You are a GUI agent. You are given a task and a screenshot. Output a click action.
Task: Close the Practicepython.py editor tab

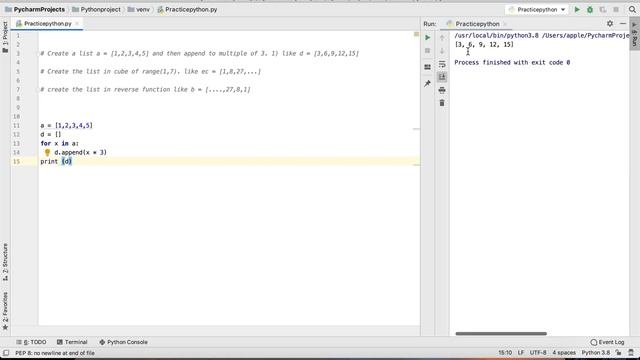pyautogui.click(x=77, y=24)
